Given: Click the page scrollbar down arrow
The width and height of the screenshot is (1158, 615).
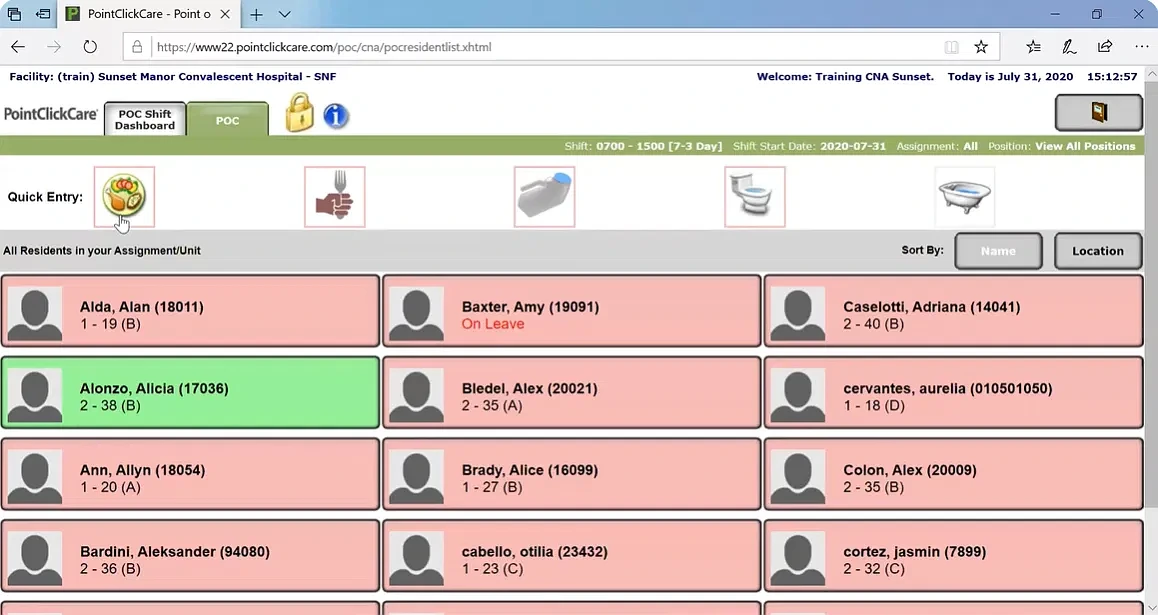Looking at the screenshot, I should [1151, 608].
